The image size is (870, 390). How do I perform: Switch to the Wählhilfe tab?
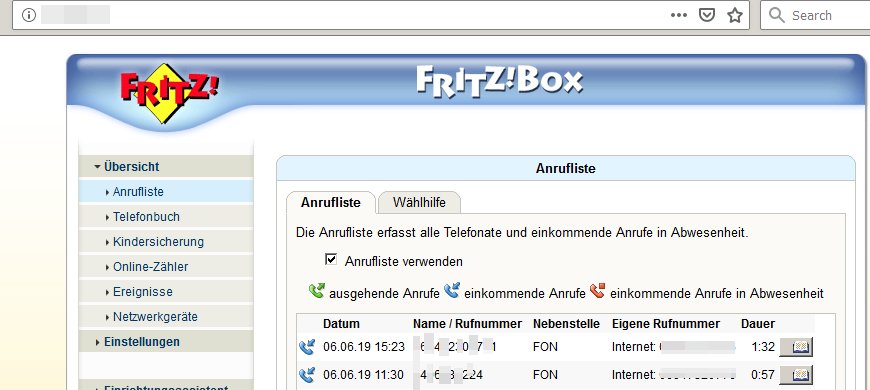(x=419, y=202)
